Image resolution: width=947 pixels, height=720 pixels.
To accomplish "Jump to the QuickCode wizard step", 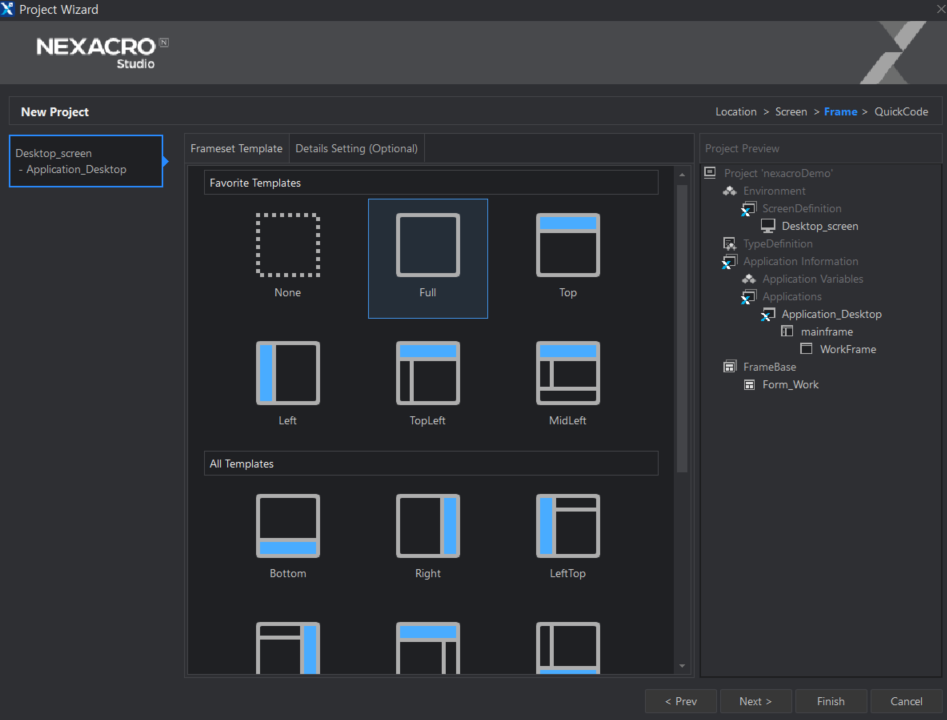I will coord(901,112).
